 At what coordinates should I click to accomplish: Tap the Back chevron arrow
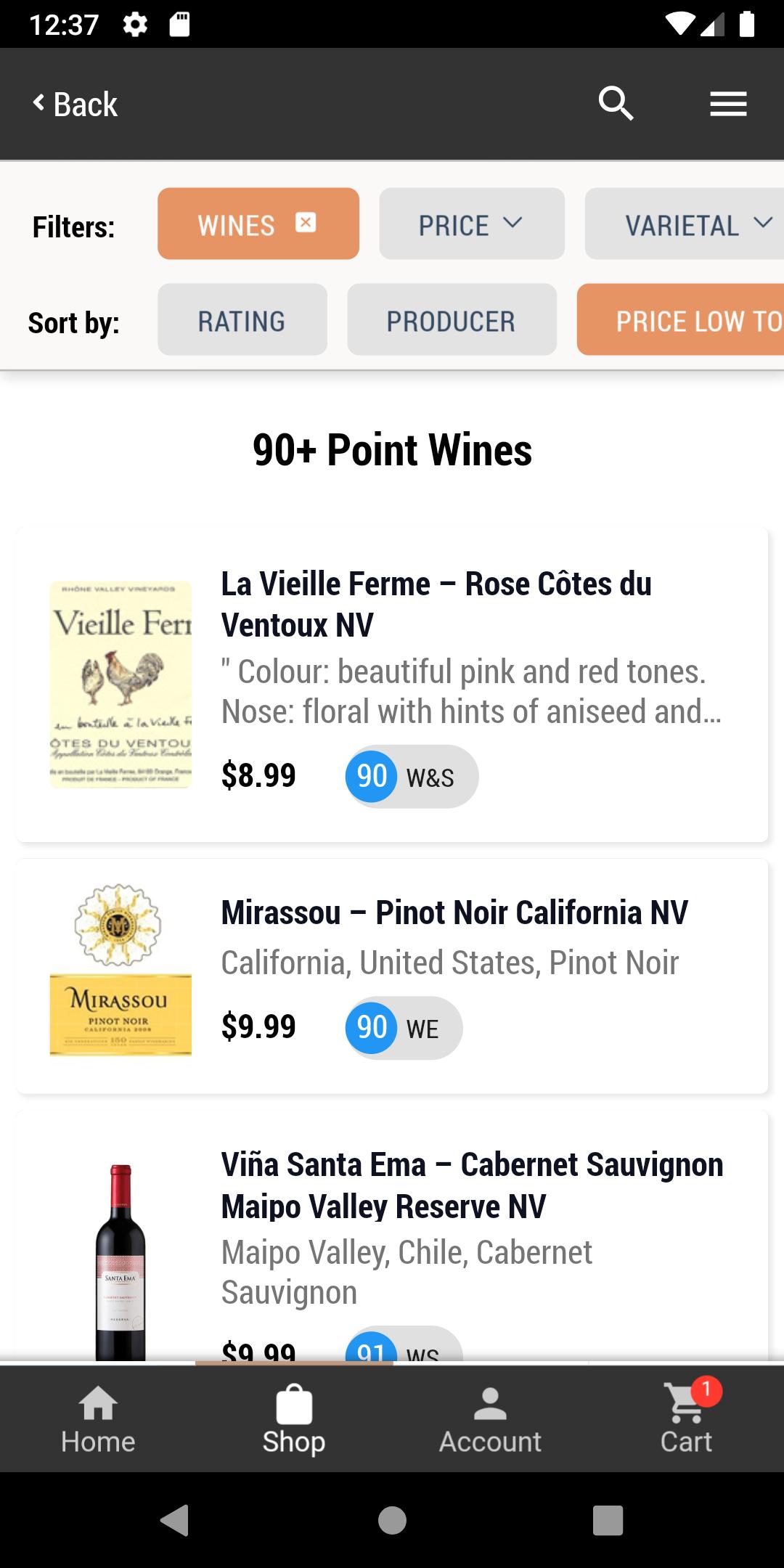[38, 102]
